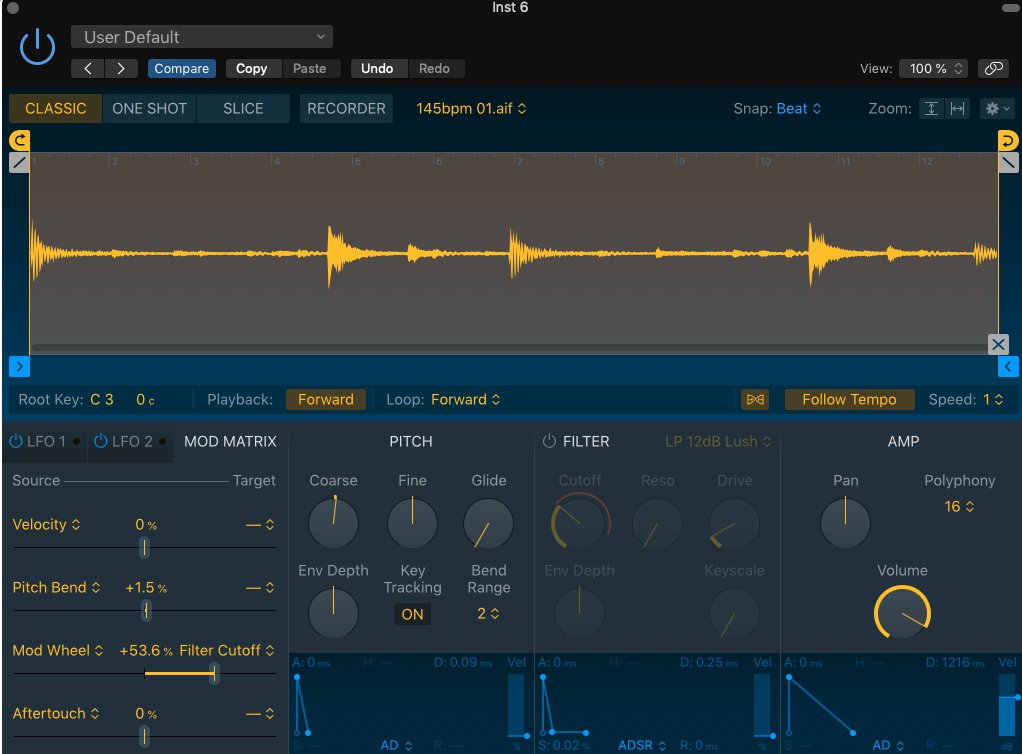Expand the Polyphony 16 dropdown
The image size is (1022, 754).
pos(959,507)
